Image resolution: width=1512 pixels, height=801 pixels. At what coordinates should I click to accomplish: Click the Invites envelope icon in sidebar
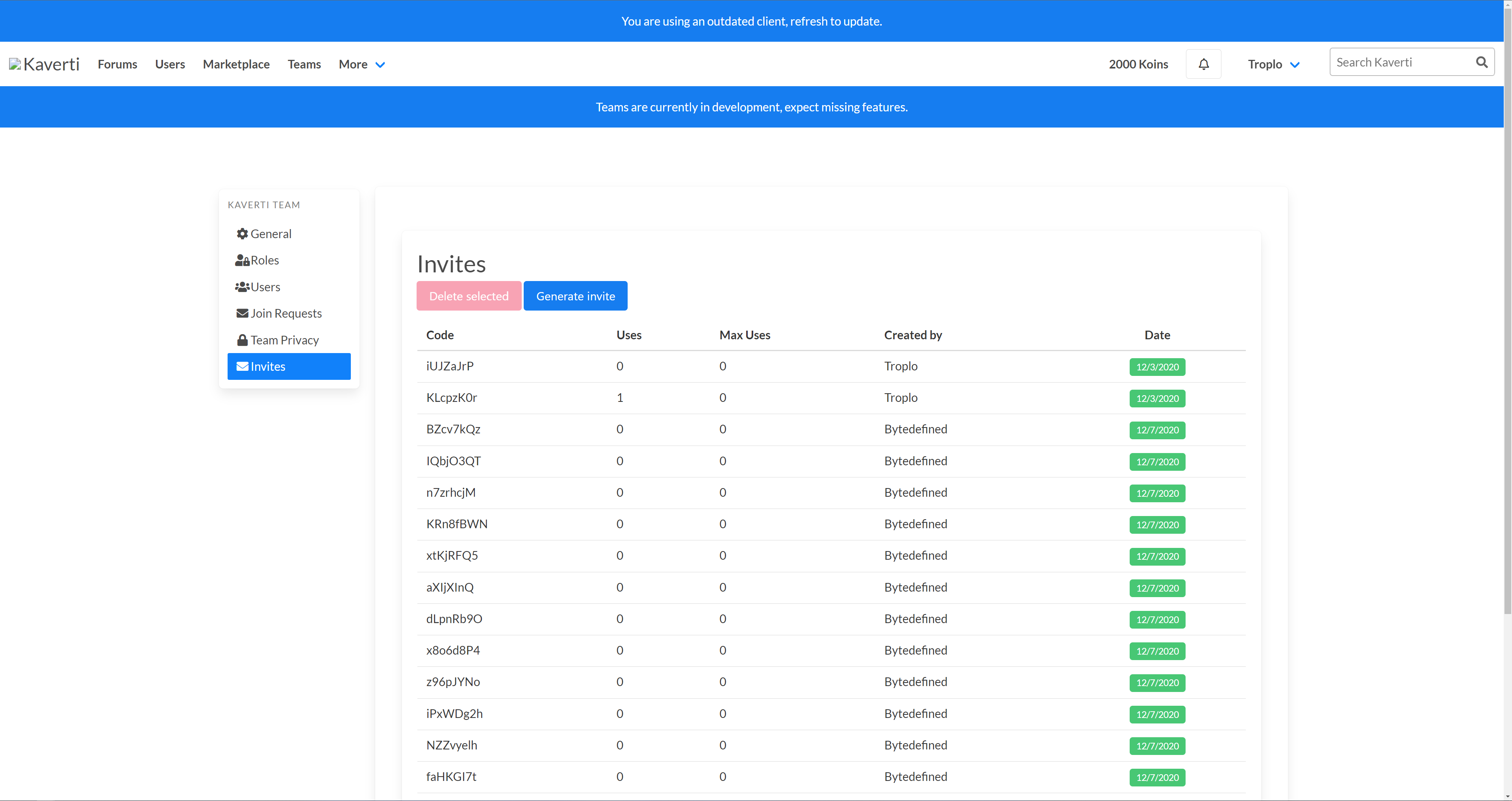click(x=242, y=366)
